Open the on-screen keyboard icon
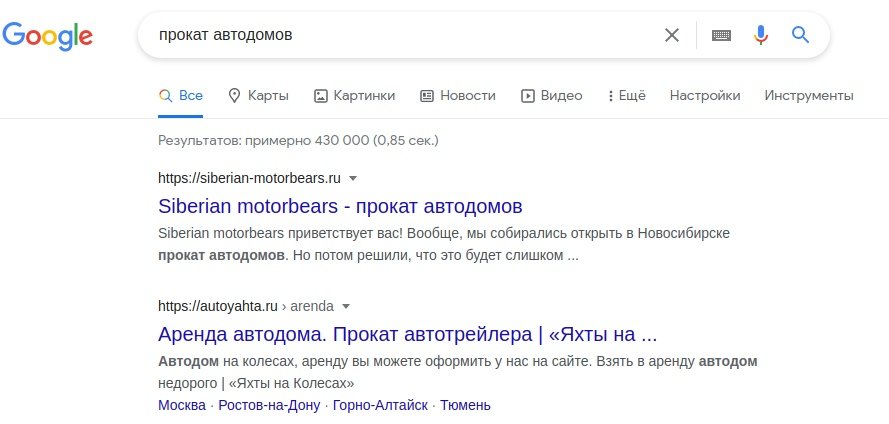This screenshot has height=424, width=889. tap(721, 35)
